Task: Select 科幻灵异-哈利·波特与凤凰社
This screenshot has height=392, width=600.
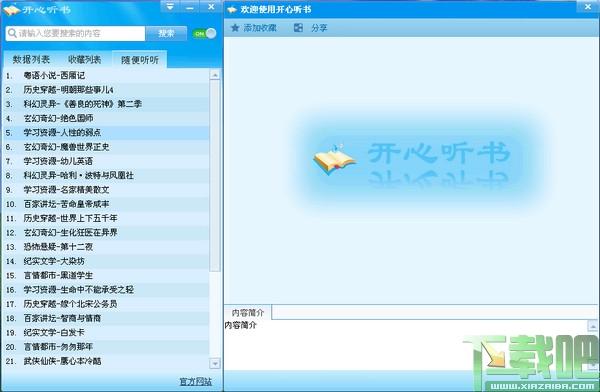Action: [x=107, y=175]
